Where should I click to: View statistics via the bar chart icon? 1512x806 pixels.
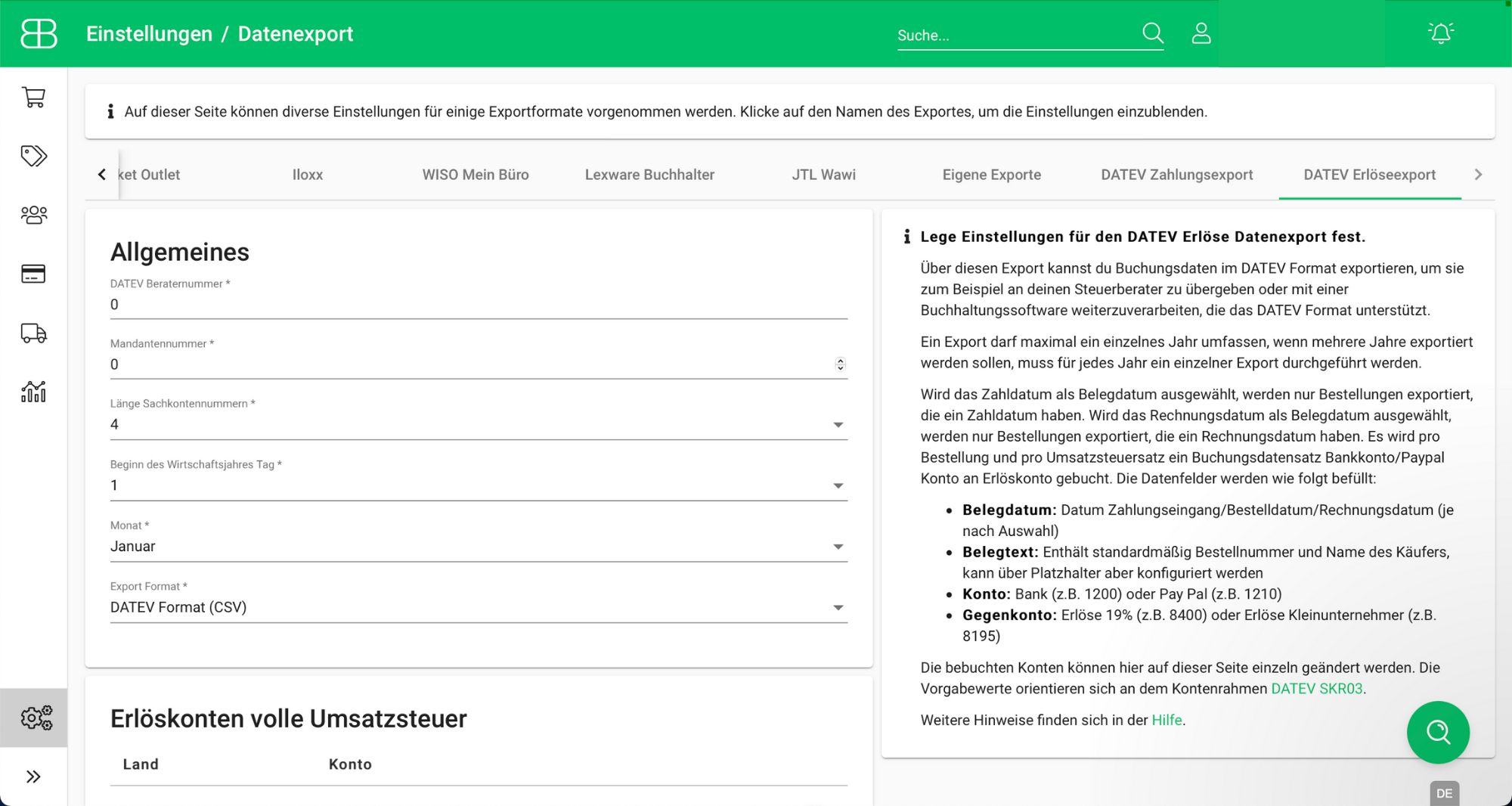pyautogui.click(x=33, y=392)
